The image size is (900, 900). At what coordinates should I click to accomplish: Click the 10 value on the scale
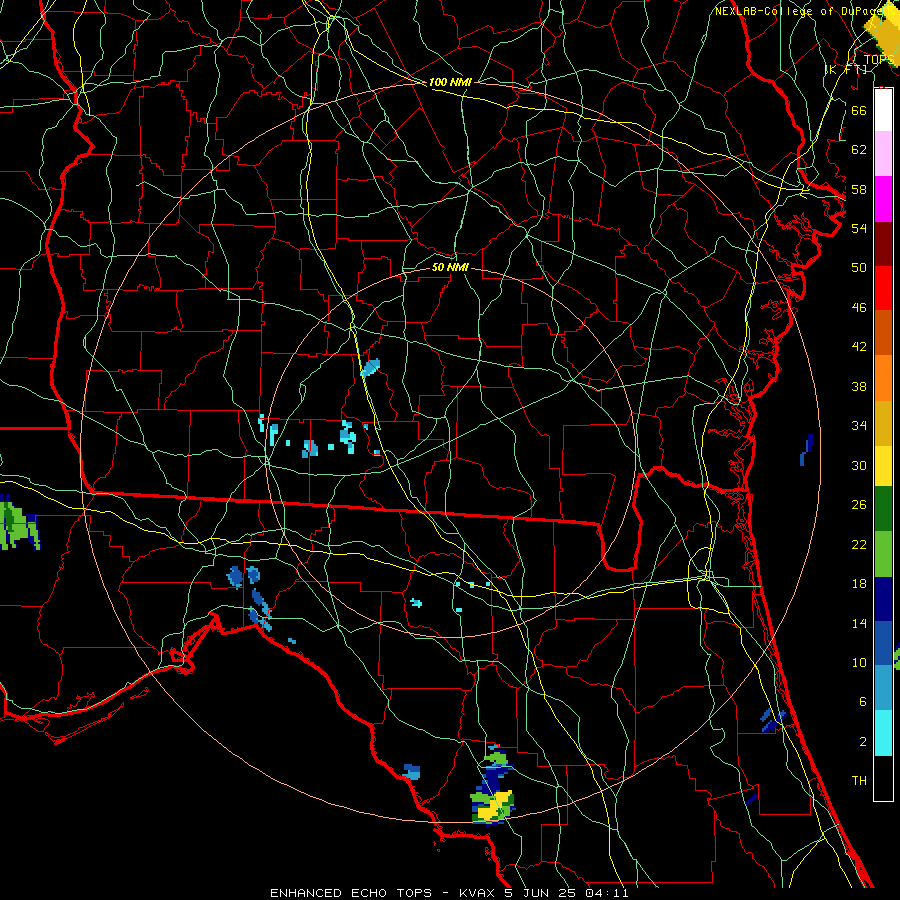(859, 663)
